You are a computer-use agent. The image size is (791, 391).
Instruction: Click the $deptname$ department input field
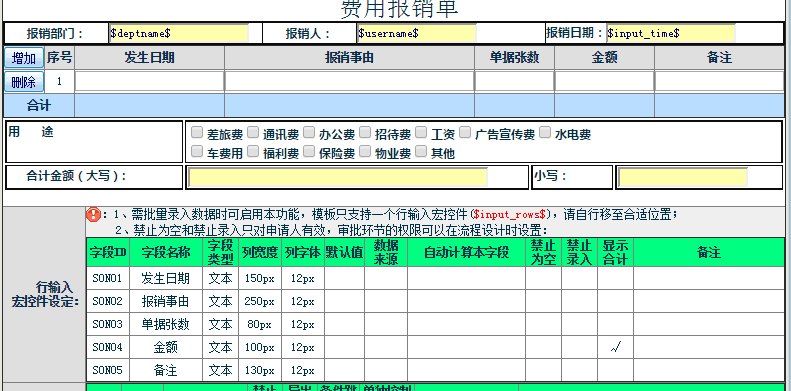pyautogui.click(x=179, y=33)
